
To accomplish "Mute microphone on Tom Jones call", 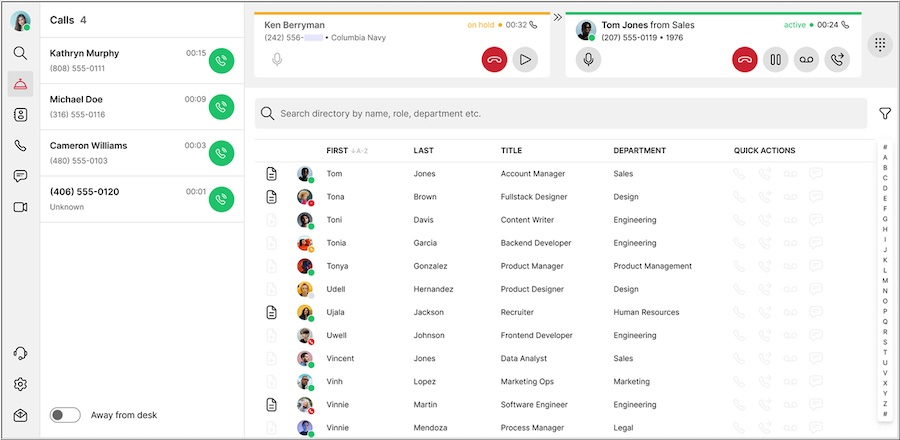I will pos(589,60).
